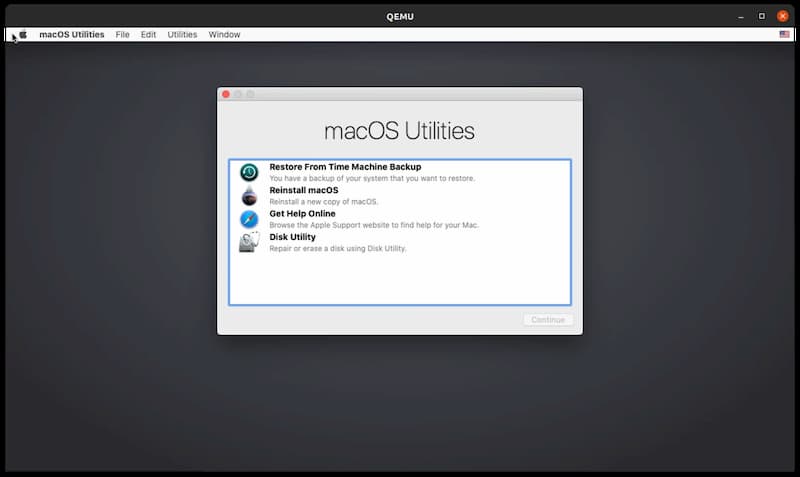This screenshot has width=800, height=477.
Task: Close the QEMU window
Action: tap(782, 16)
